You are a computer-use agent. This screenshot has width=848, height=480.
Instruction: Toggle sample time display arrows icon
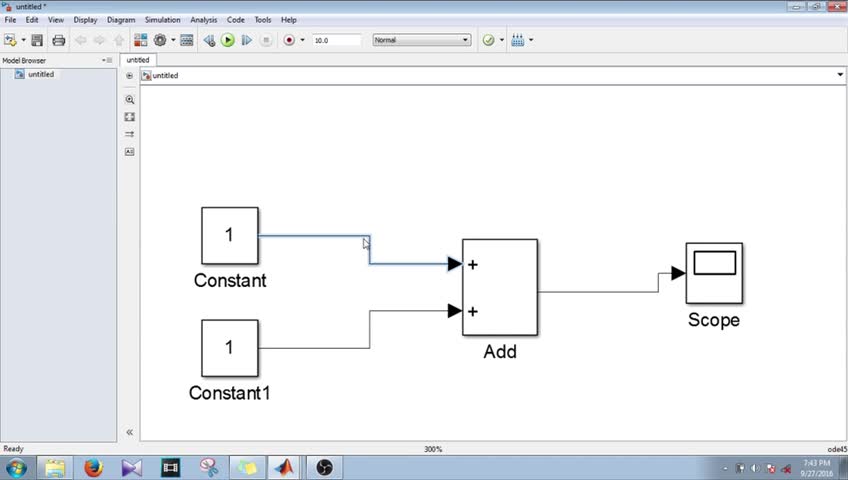(x=130, y=134)
